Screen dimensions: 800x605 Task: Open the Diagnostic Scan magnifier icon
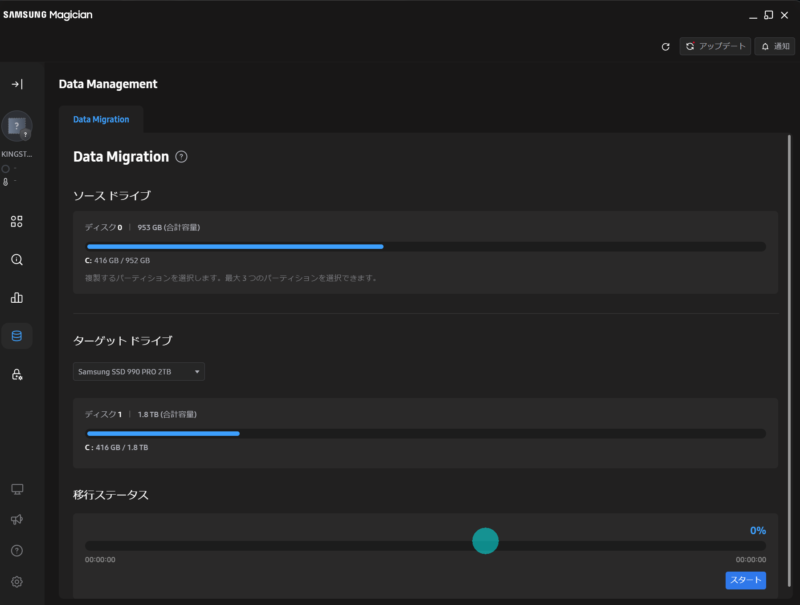click(x=17, y=260)
